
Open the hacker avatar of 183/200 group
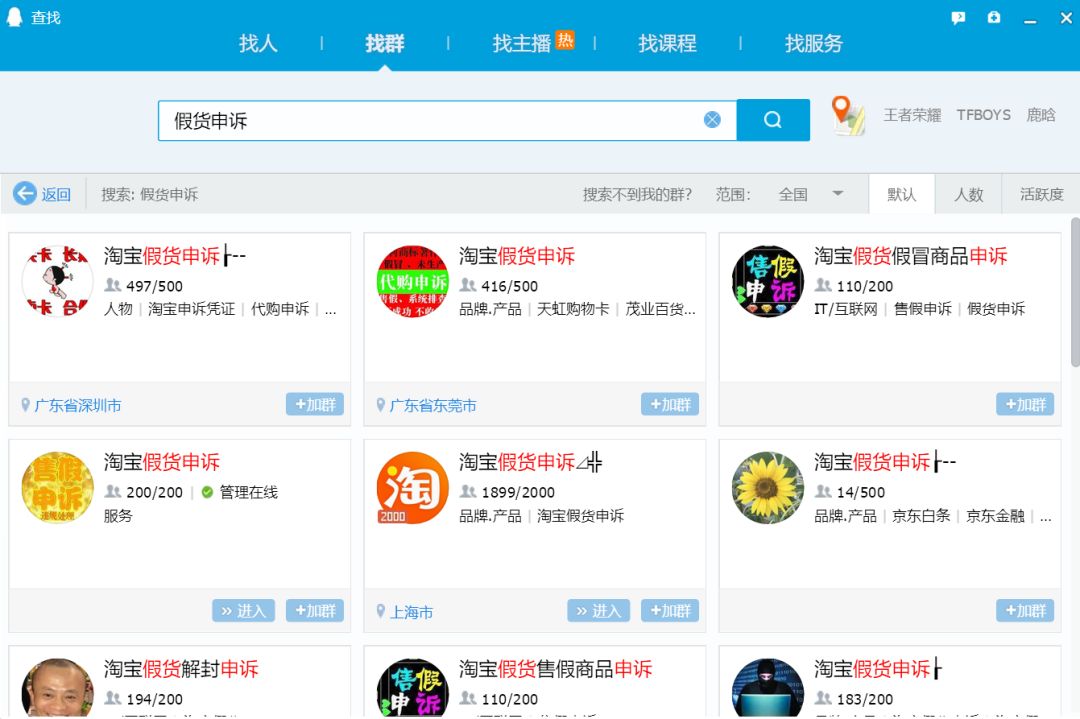tap(768, 688)
